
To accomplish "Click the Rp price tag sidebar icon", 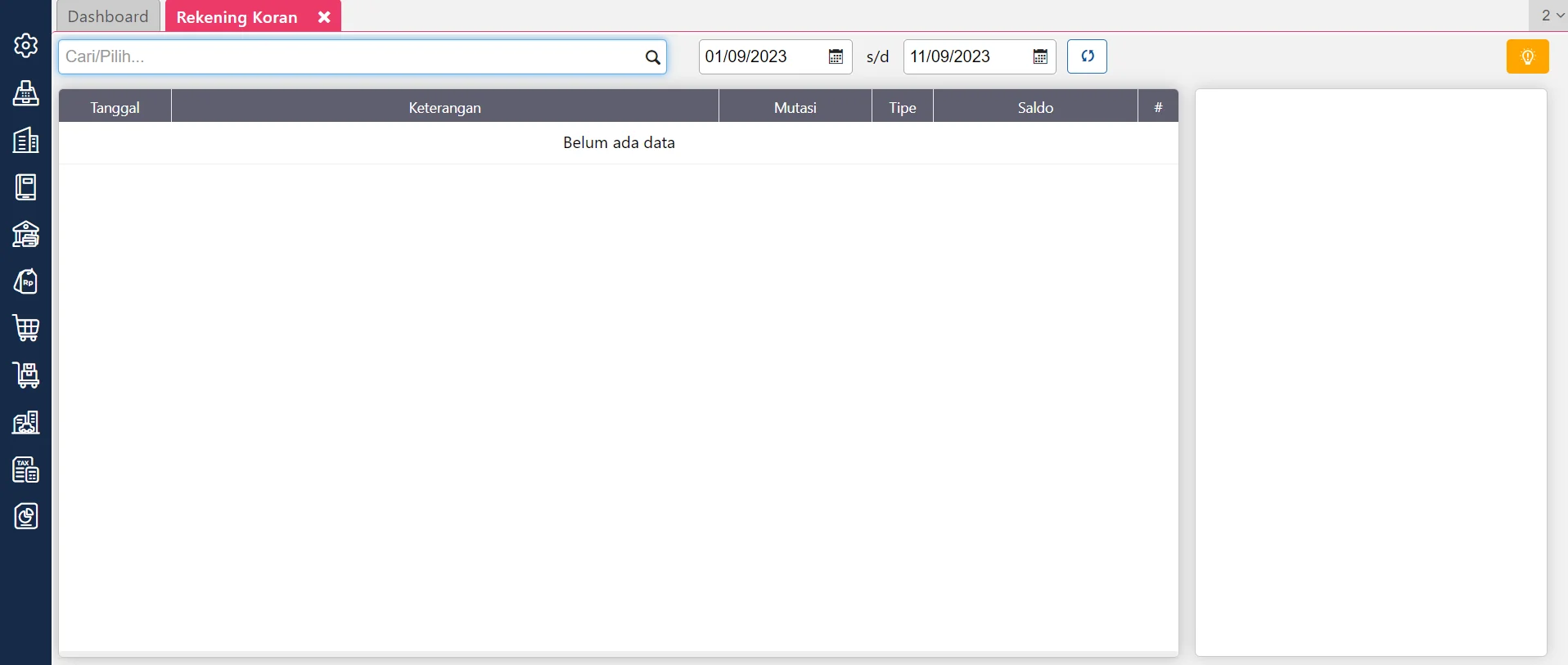I will click(x=26, y=282).
